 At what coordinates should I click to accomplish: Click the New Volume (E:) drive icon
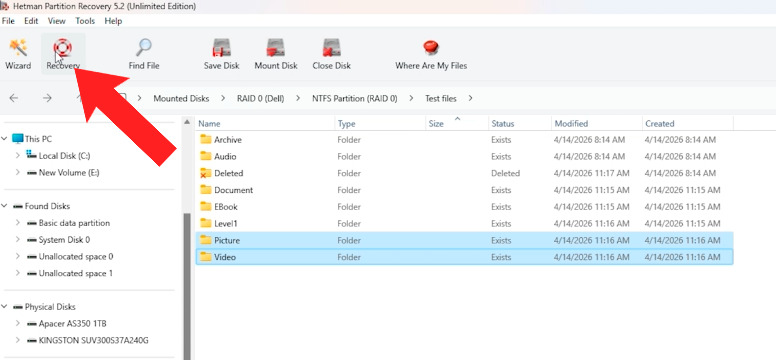click(32, 173)
